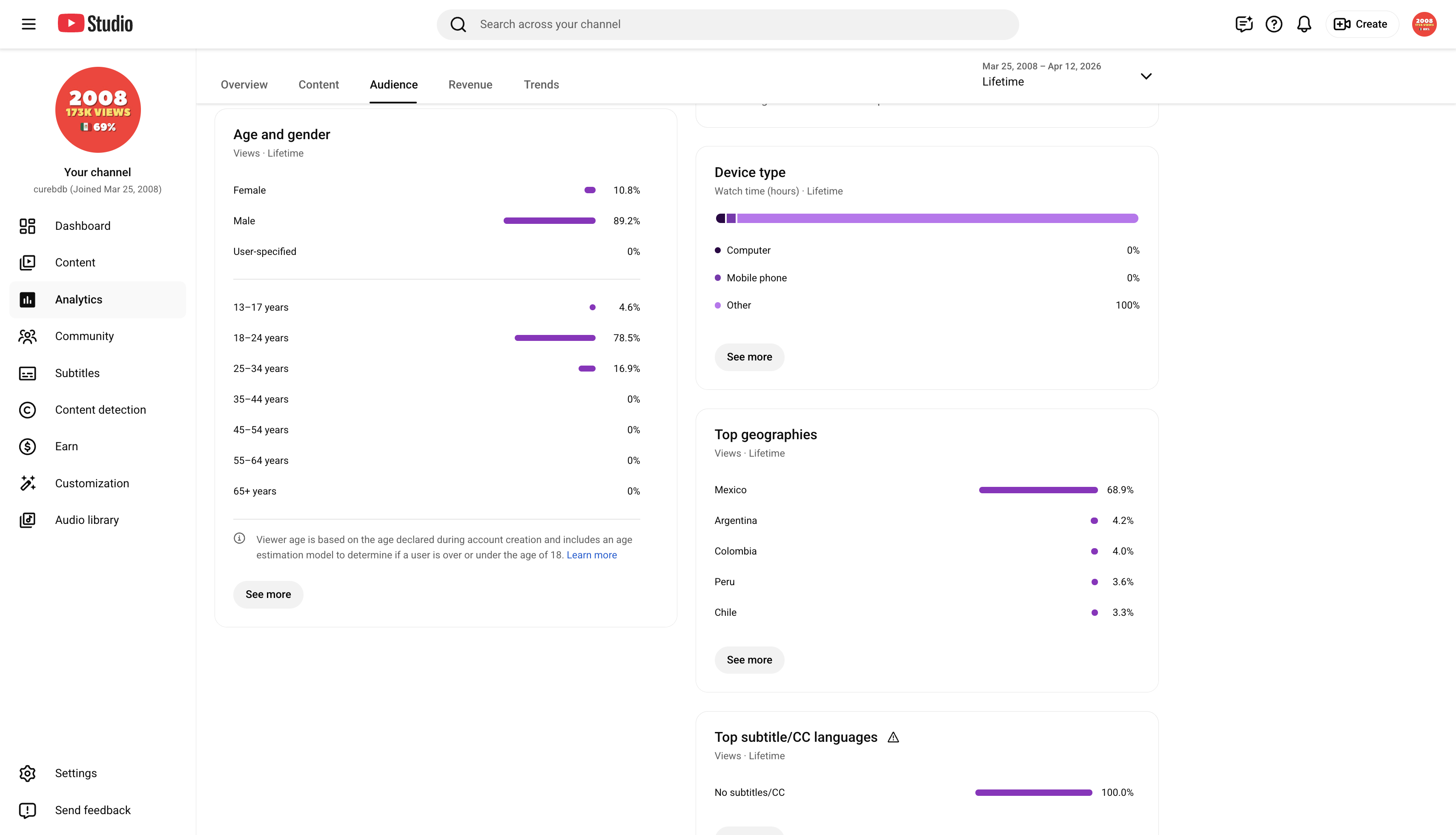The height and width of the screenshot is (835, 1456).
Task: Click the 25–34 years row label
Action: [x=261, y=369]
